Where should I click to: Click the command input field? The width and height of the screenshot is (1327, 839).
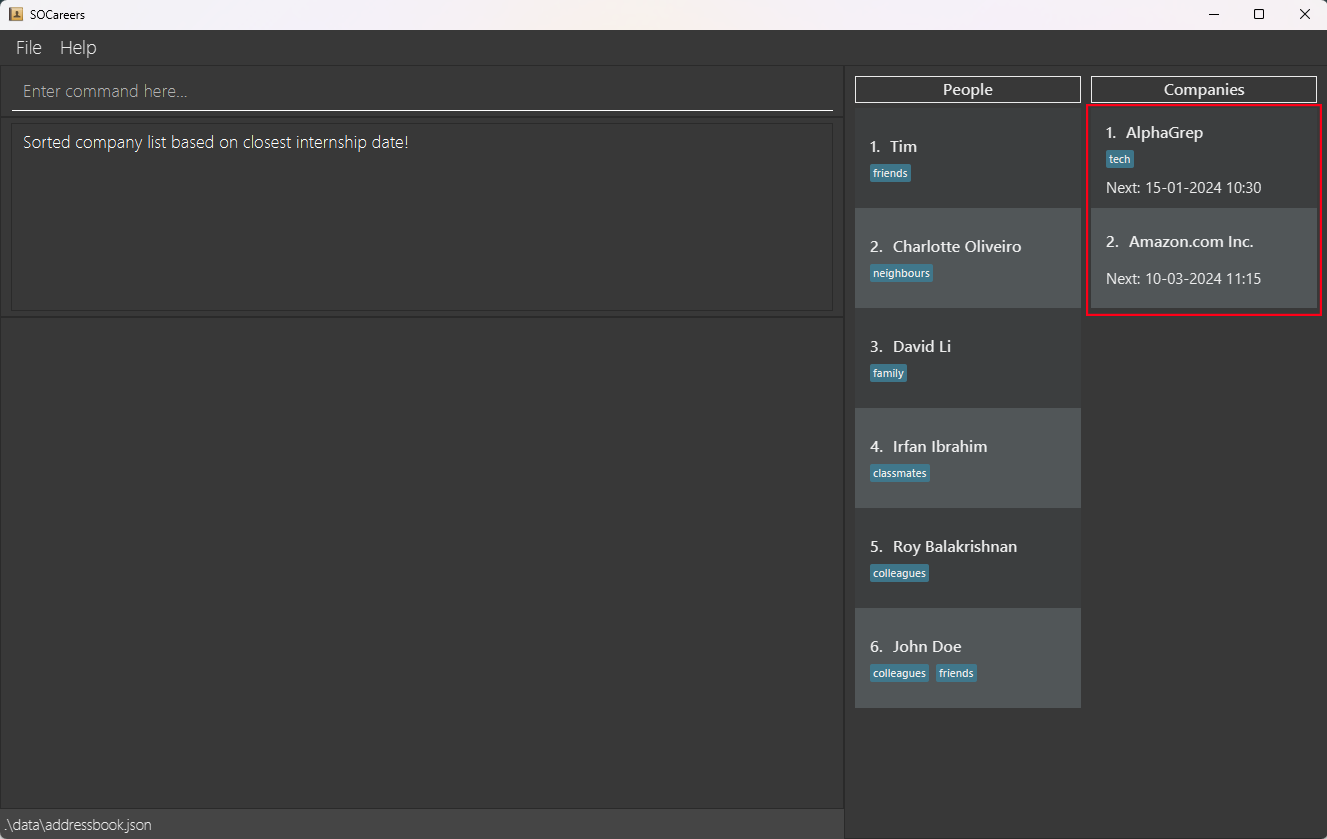pos(421,91)
